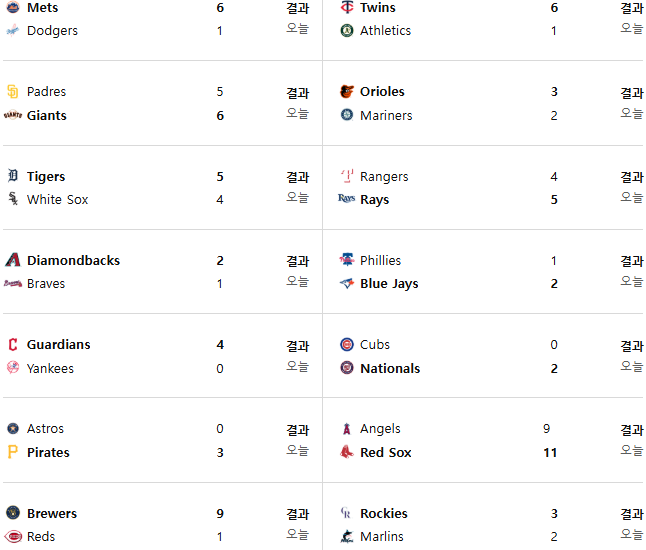This screenshot has height=550, width=646.
Task: Click the Guardians C logo
Action: pos(13,344)
